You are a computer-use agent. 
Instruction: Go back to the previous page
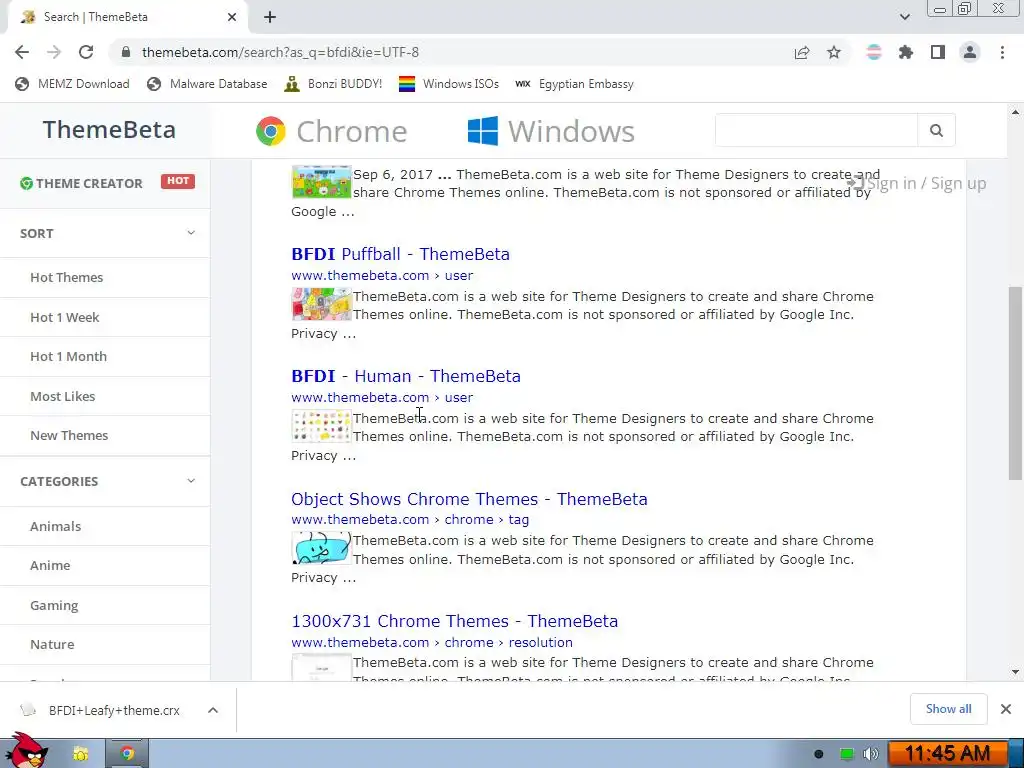click(22, 52)
